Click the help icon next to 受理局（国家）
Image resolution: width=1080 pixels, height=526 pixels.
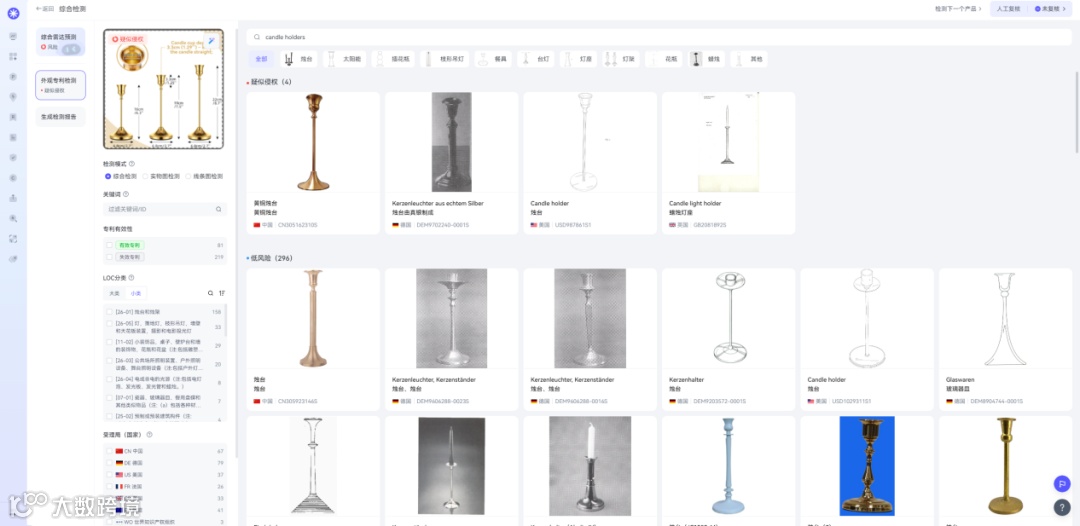coord(149,435)
